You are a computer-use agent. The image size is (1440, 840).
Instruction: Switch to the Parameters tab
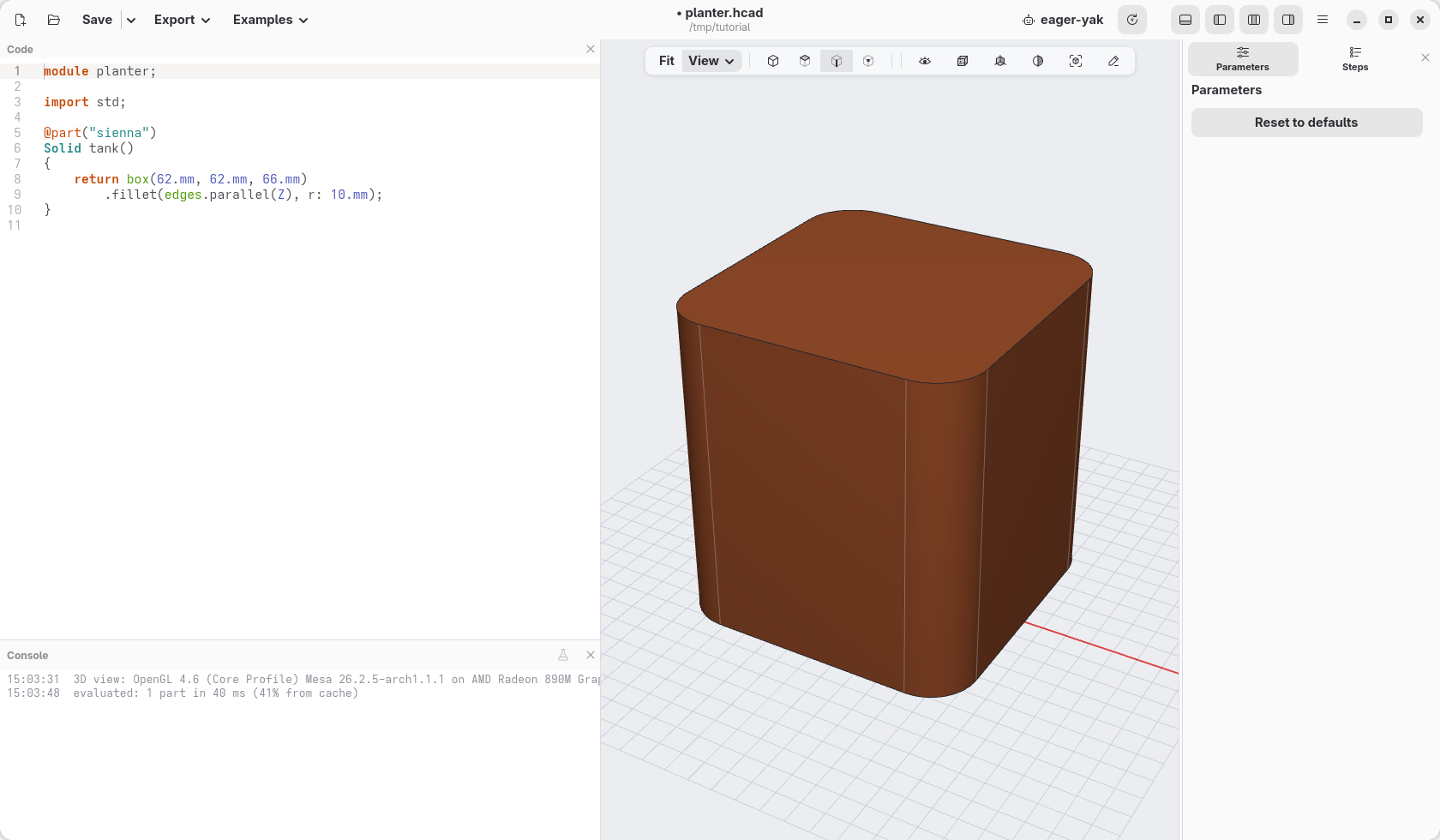[1243, 59]
